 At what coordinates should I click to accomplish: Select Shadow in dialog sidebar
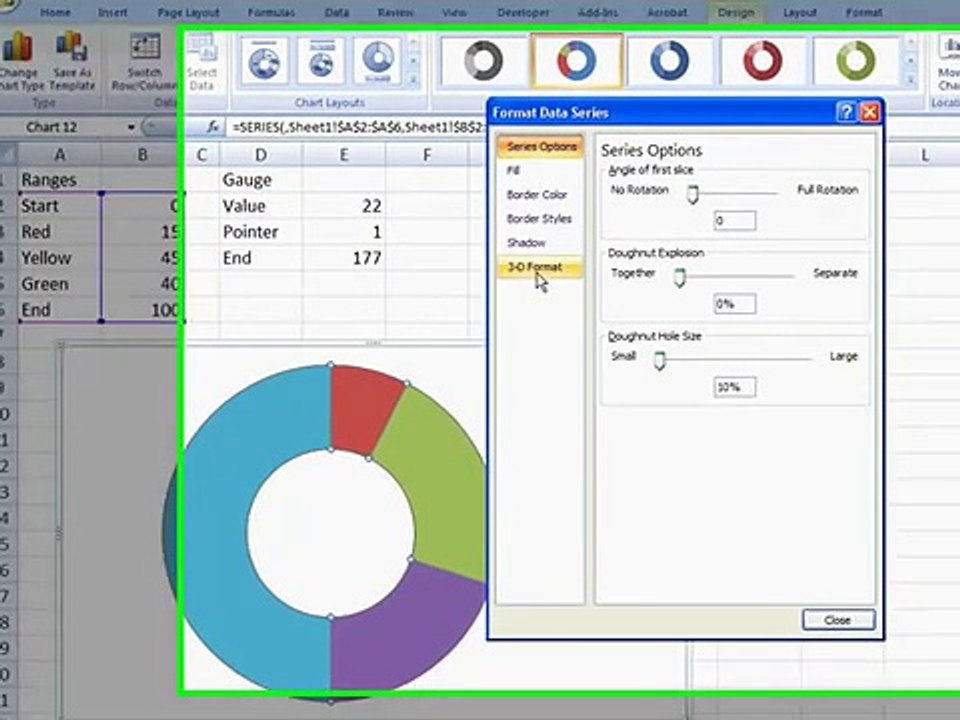526,242
